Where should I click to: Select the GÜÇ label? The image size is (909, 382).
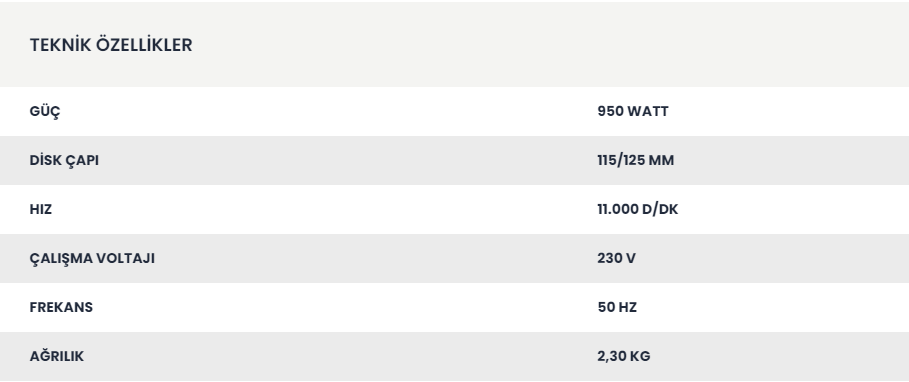tap(45, 111)
